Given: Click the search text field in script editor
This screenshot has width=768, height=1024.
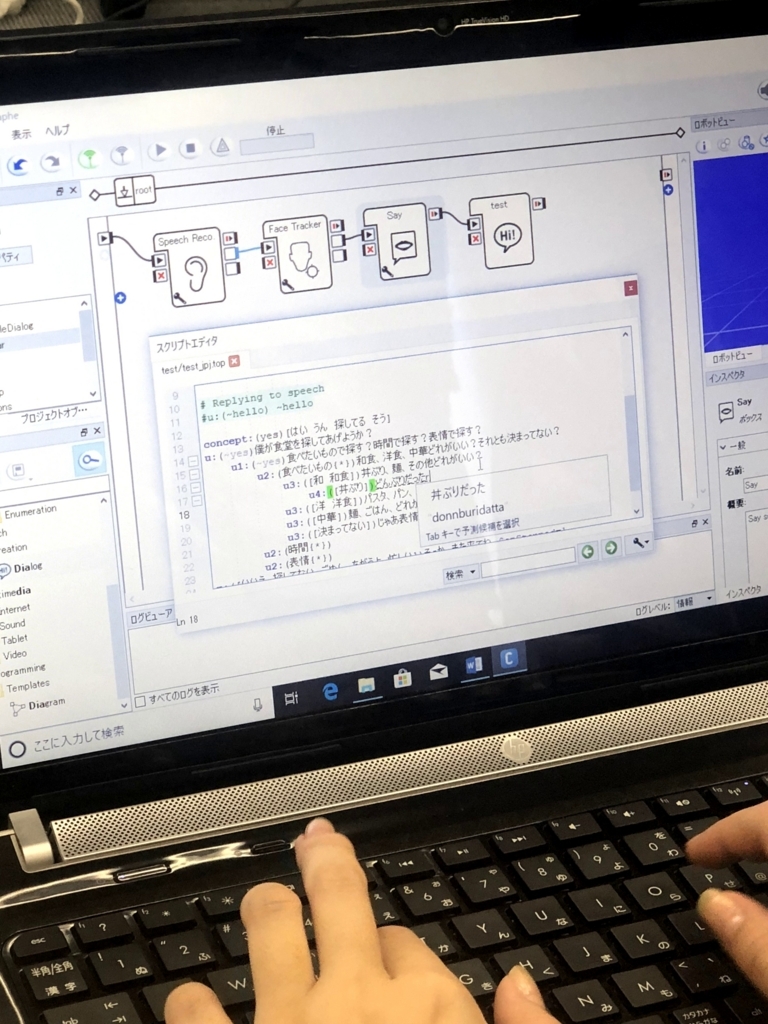Looking at the screenshot, I should click(x=528, y=562).
